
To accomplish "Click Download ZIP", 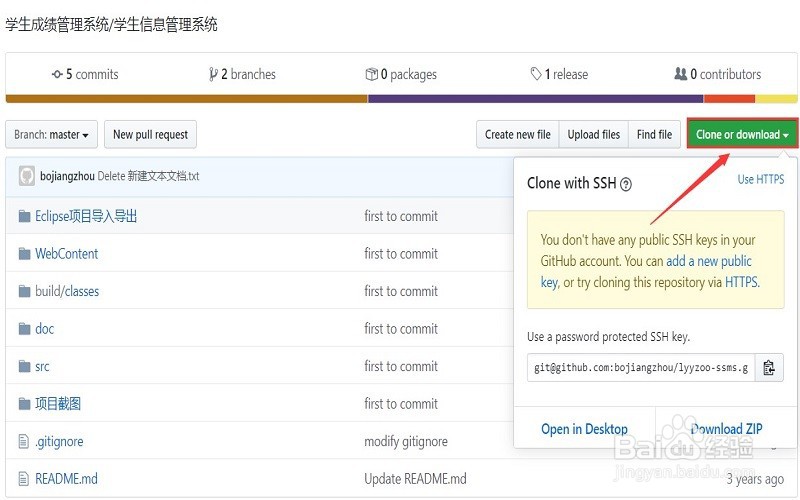I will click(x=727, y=430).
